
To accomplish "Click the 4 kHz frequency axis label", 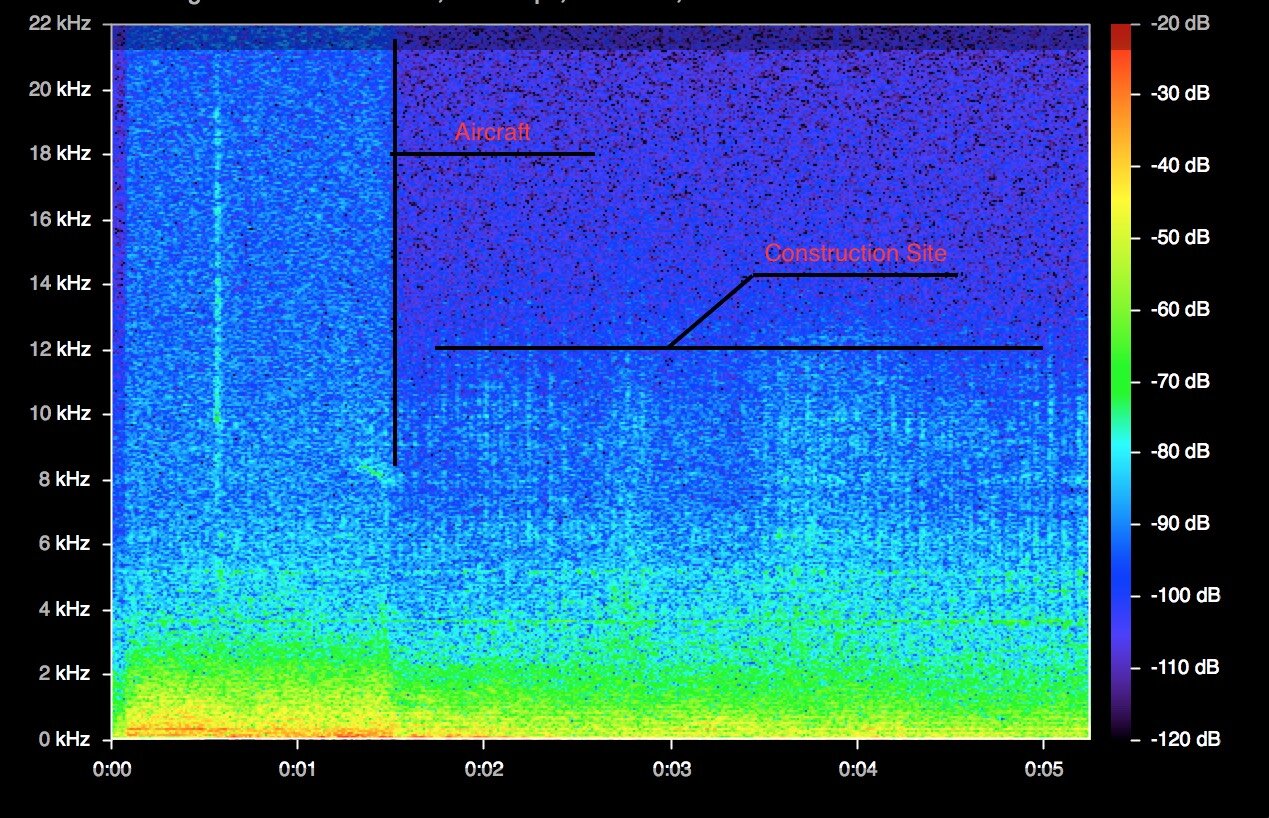I will click(64, 609).
